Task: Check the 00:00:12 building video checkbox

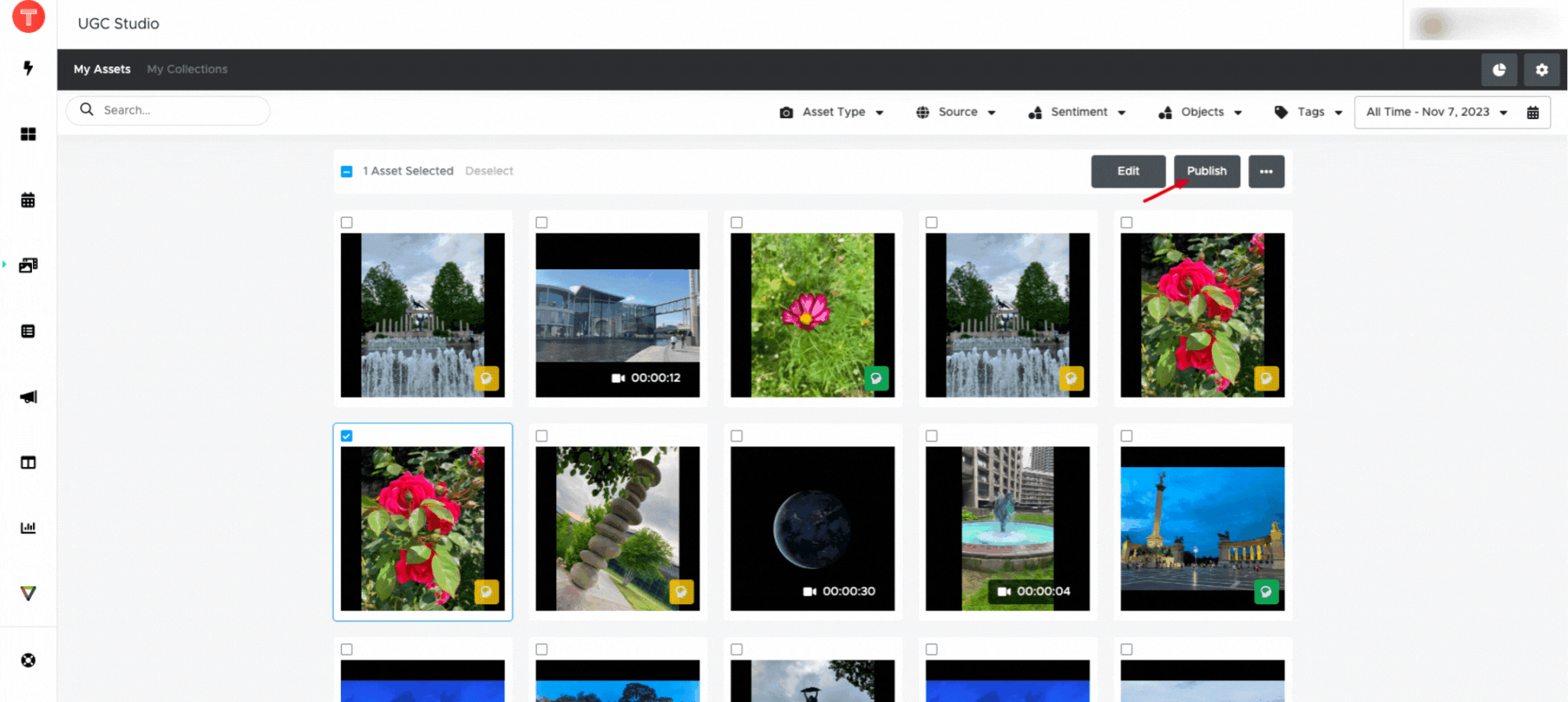Action: (541, 222)
